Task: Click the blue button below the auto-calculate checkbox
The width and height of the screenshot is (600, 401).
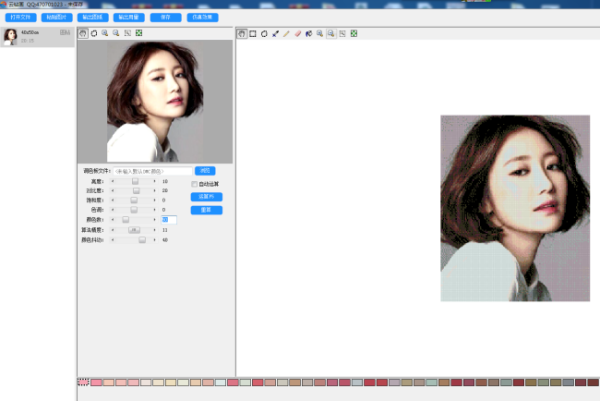Action: (206, 197)
